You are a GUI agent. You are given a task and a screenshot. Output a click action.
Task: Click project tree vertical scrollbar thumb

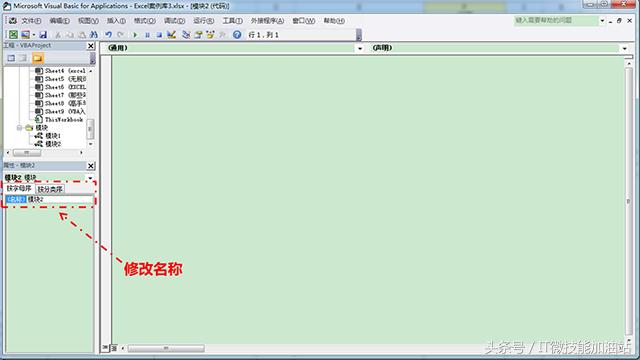(x=90, y=129)
